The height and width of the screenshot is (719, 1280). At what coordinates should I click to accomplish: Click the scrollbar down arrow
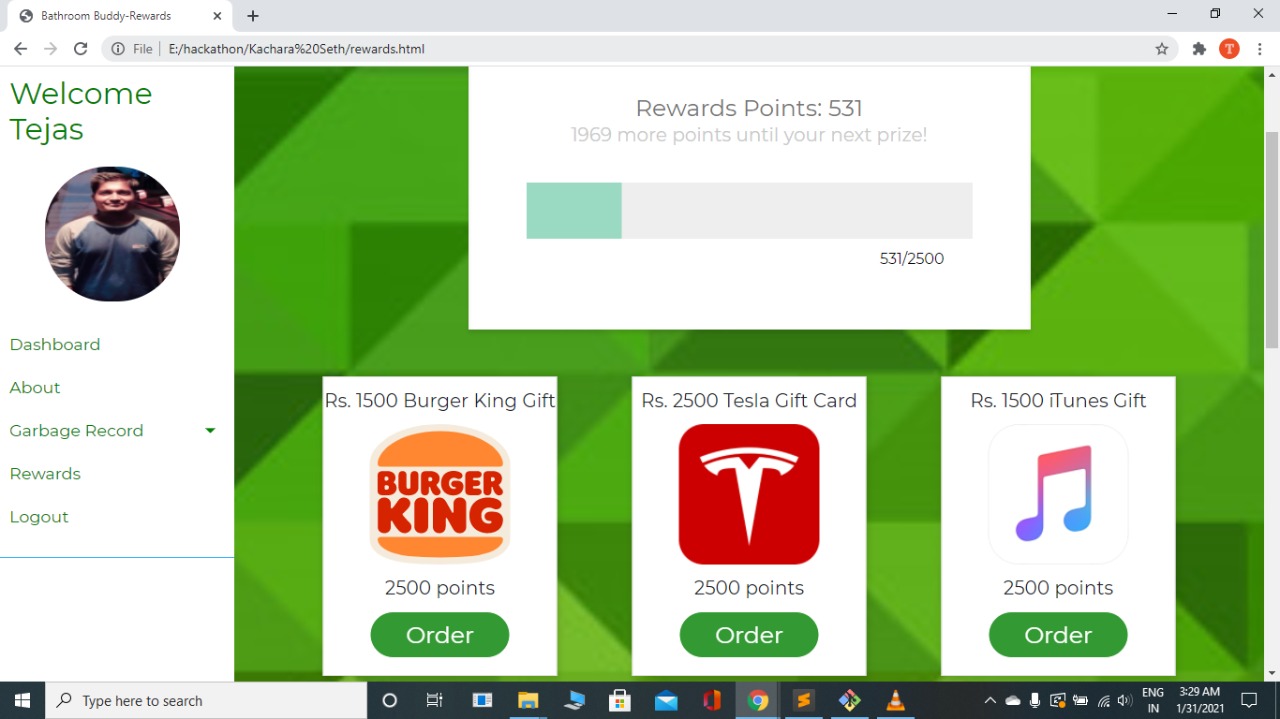pos(1272,673)
